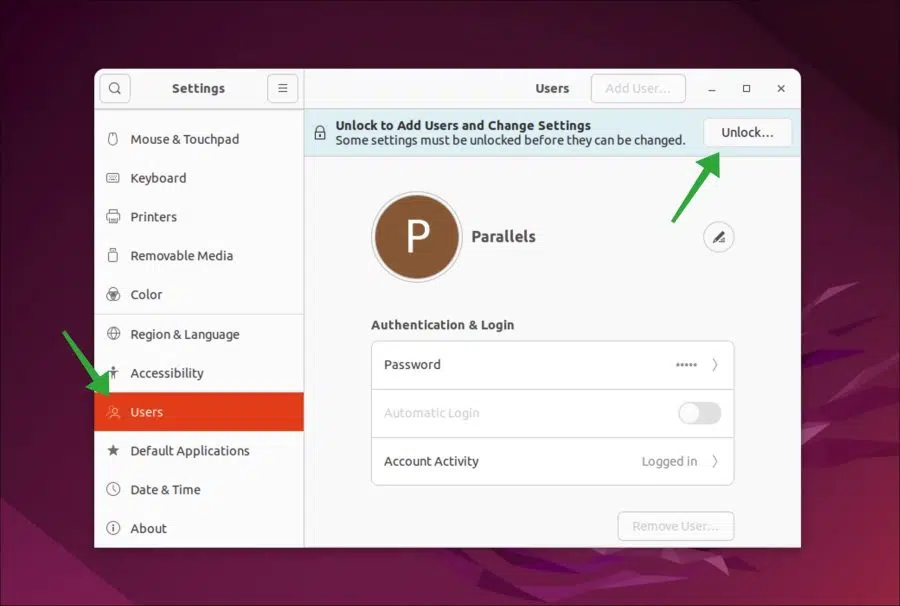
Task: Click the padlock icon in unlock banner
Action: point(320,133)
